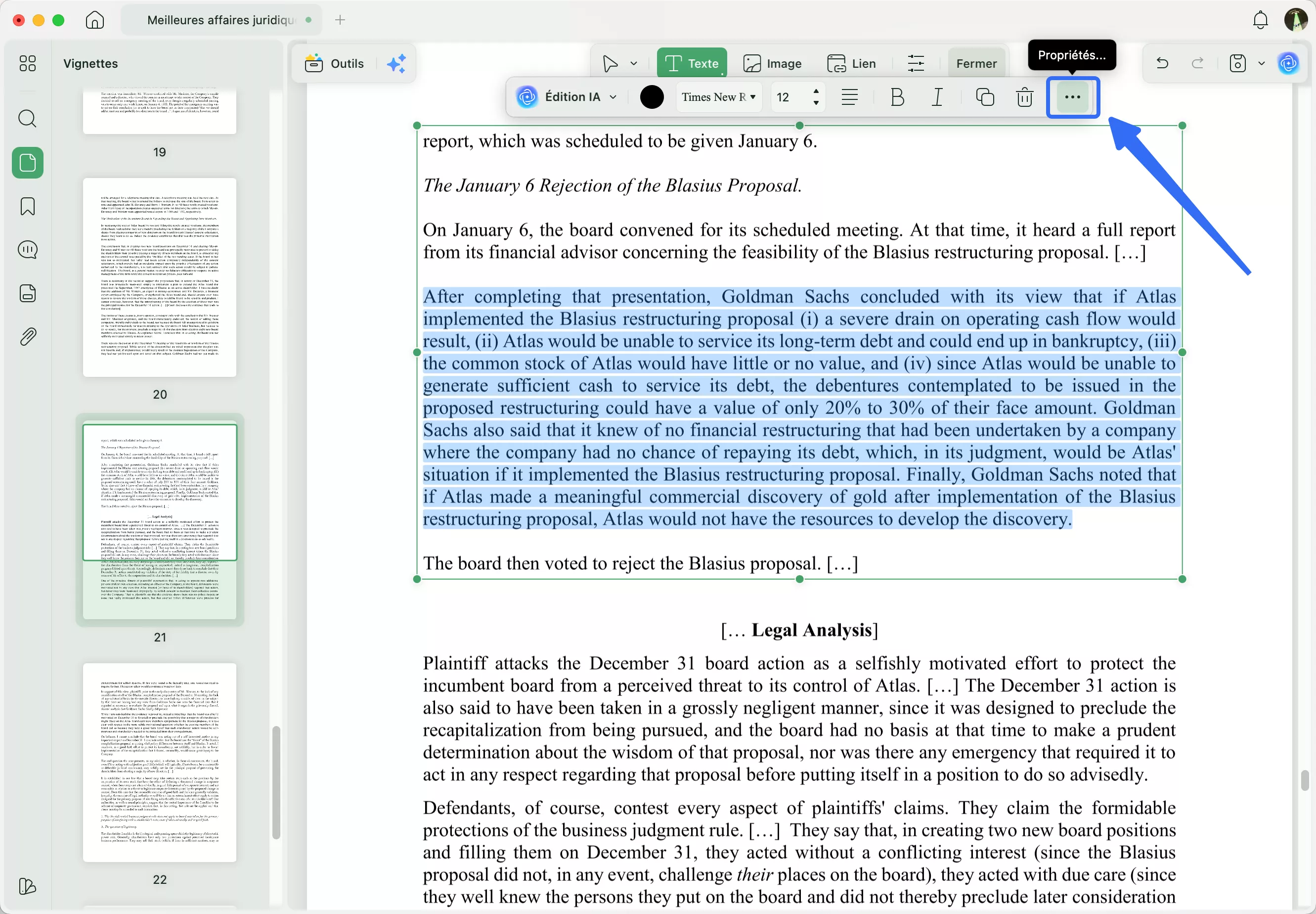
Task: Open the search panel in left sidebar
Action: pos(27,119)
